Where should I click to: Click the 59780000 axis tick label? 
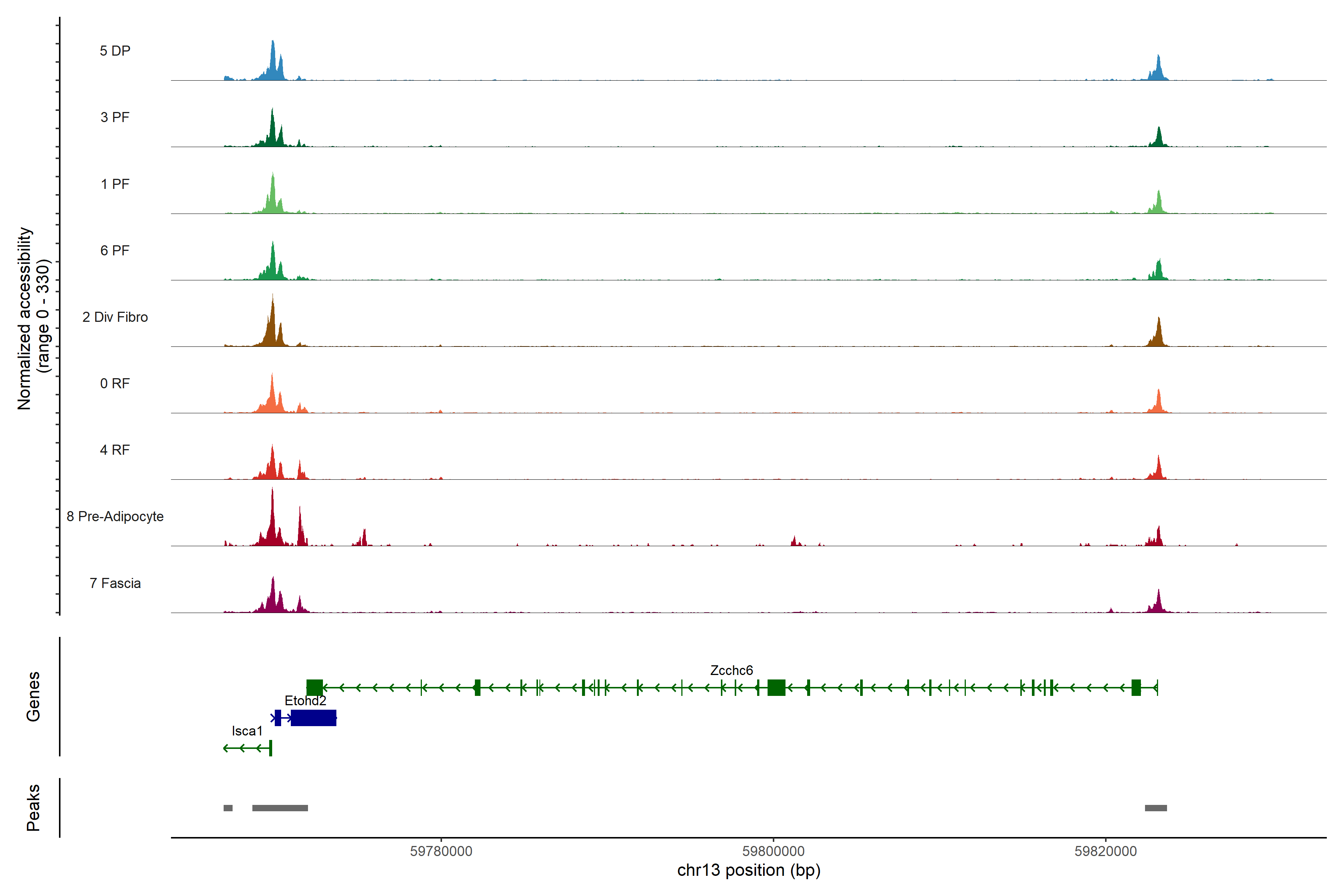pyautogui.click(x=441, y=851)
